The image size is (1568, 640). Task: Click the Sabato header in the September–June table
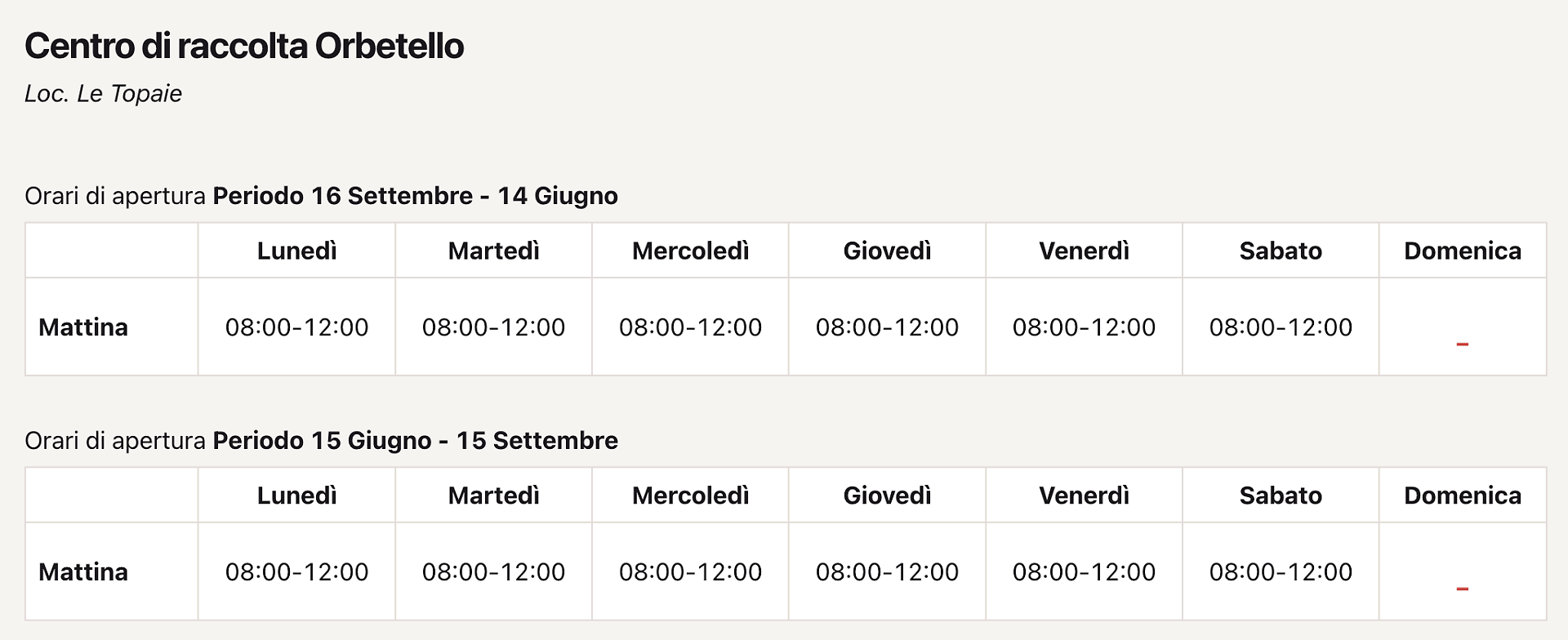click(1281, 251)
